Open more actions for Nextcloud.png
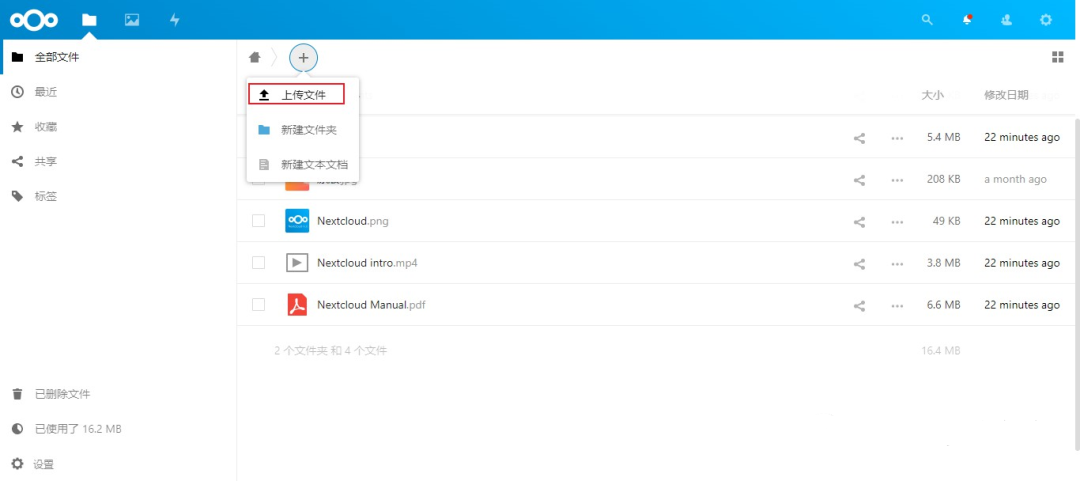 [897, 221]
